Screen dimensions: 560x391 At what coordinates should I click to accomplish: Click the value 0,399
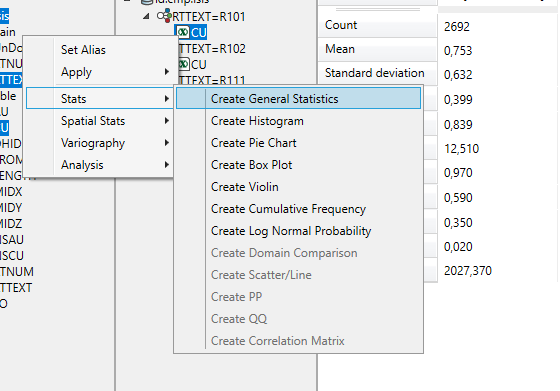(458, 99)
